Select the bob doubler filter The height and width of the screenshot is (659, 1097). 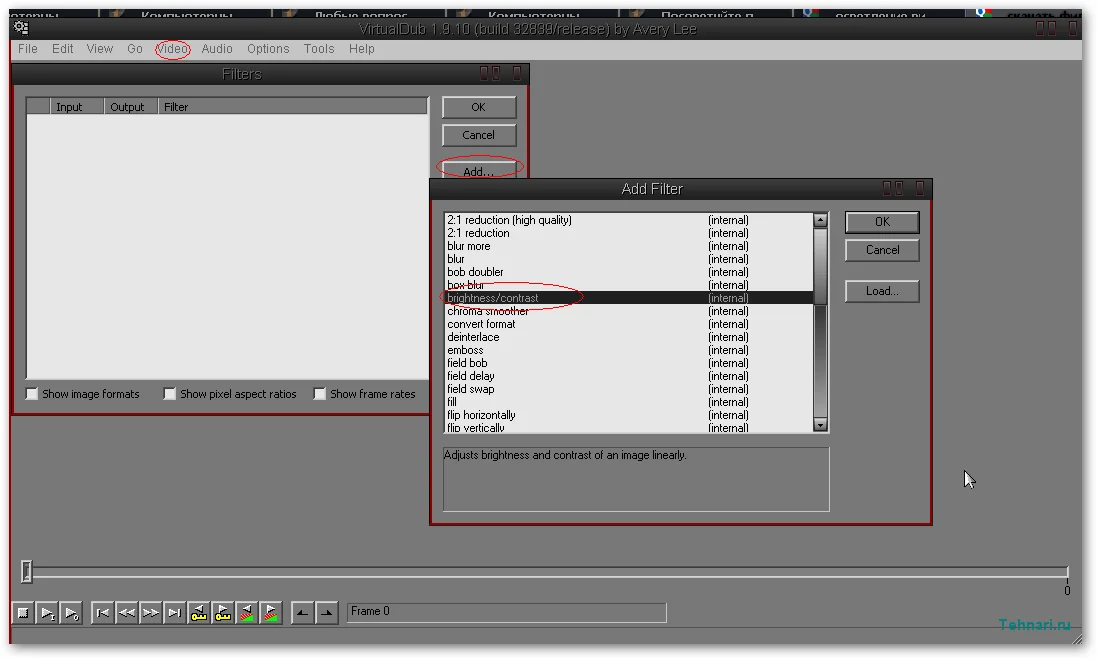coord(628,272)
